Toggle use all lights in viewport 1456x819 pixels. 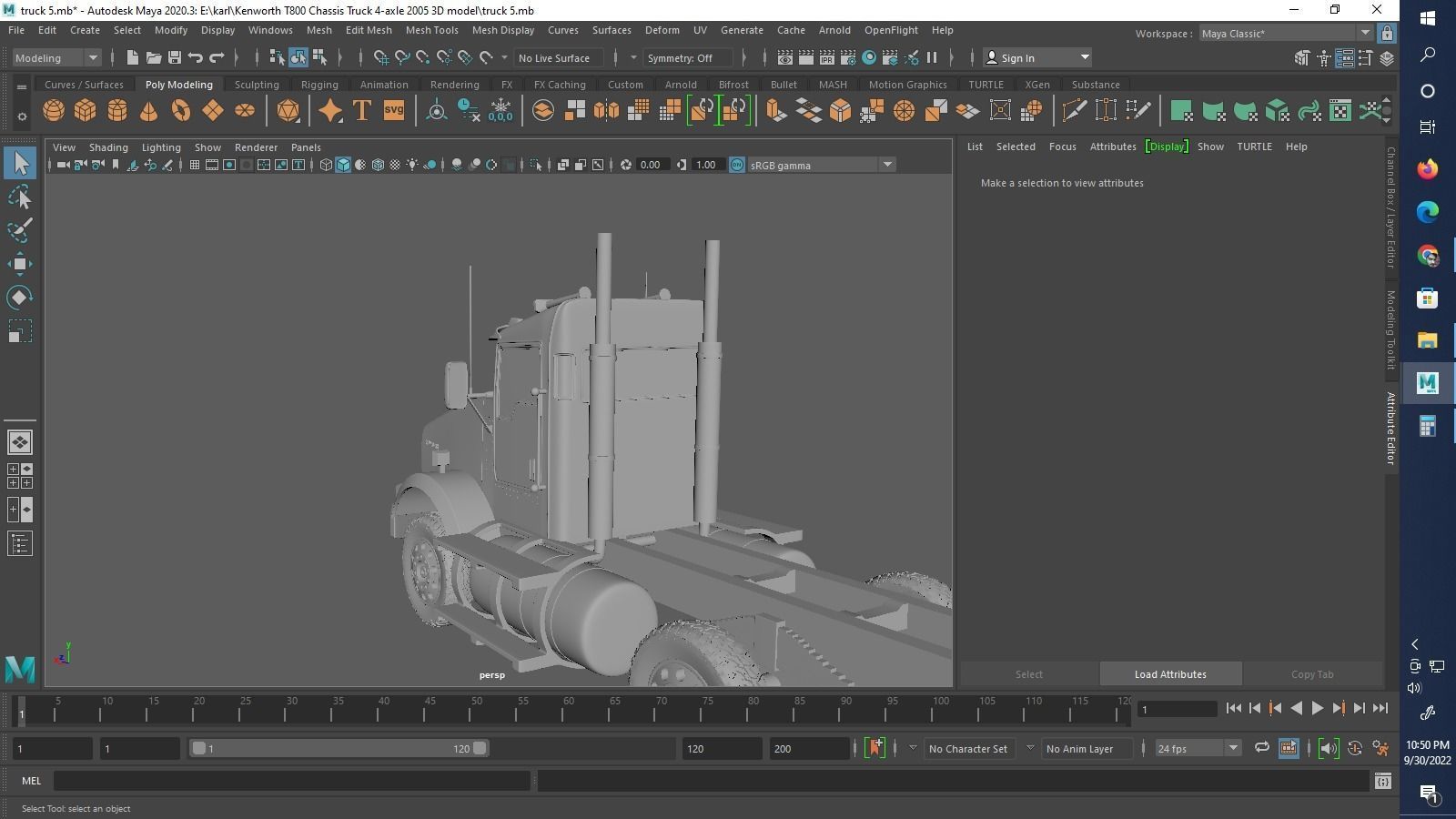(x=412, y=165)
